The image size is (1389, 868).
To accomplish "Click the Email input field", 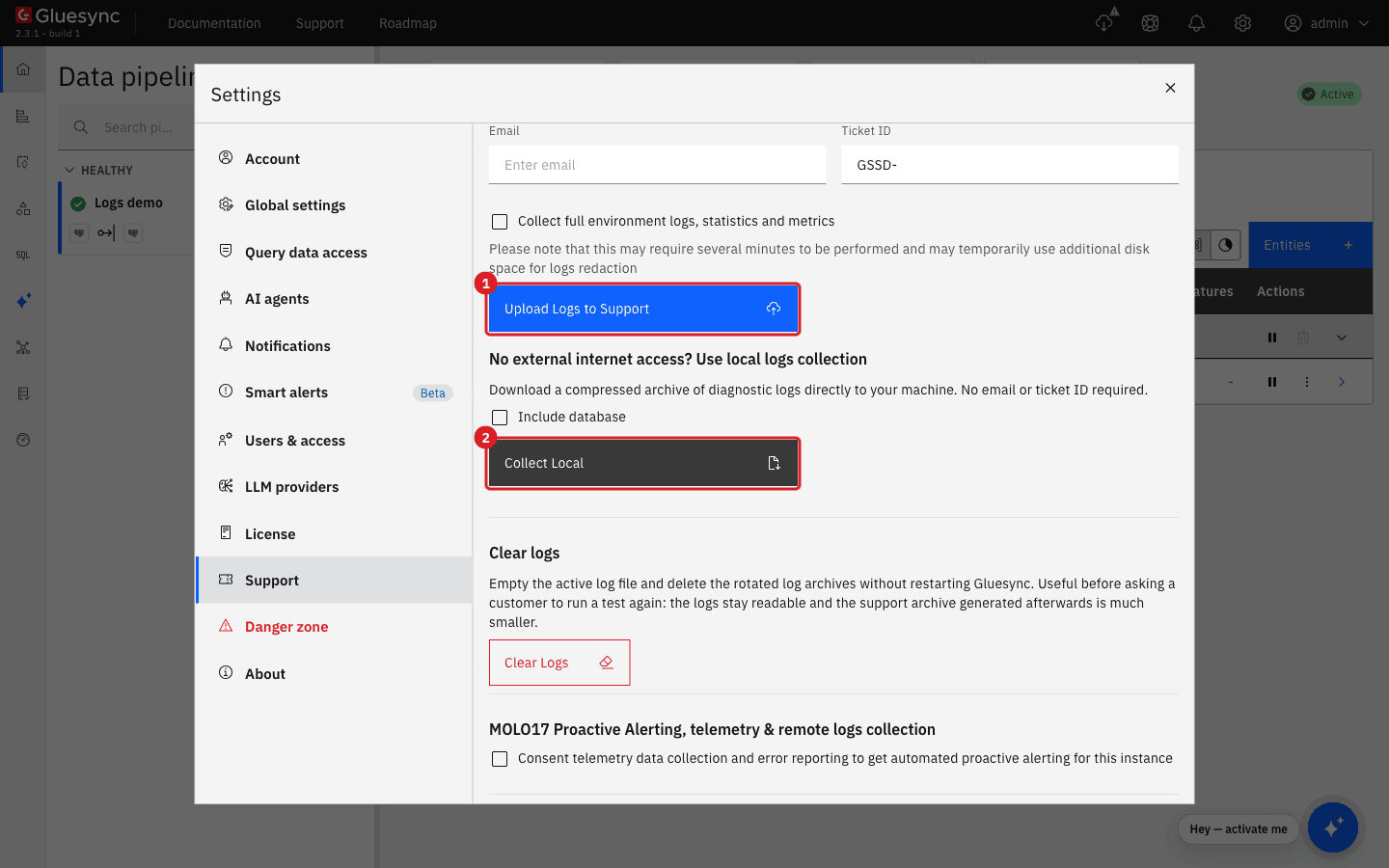I will click(658, 165).
